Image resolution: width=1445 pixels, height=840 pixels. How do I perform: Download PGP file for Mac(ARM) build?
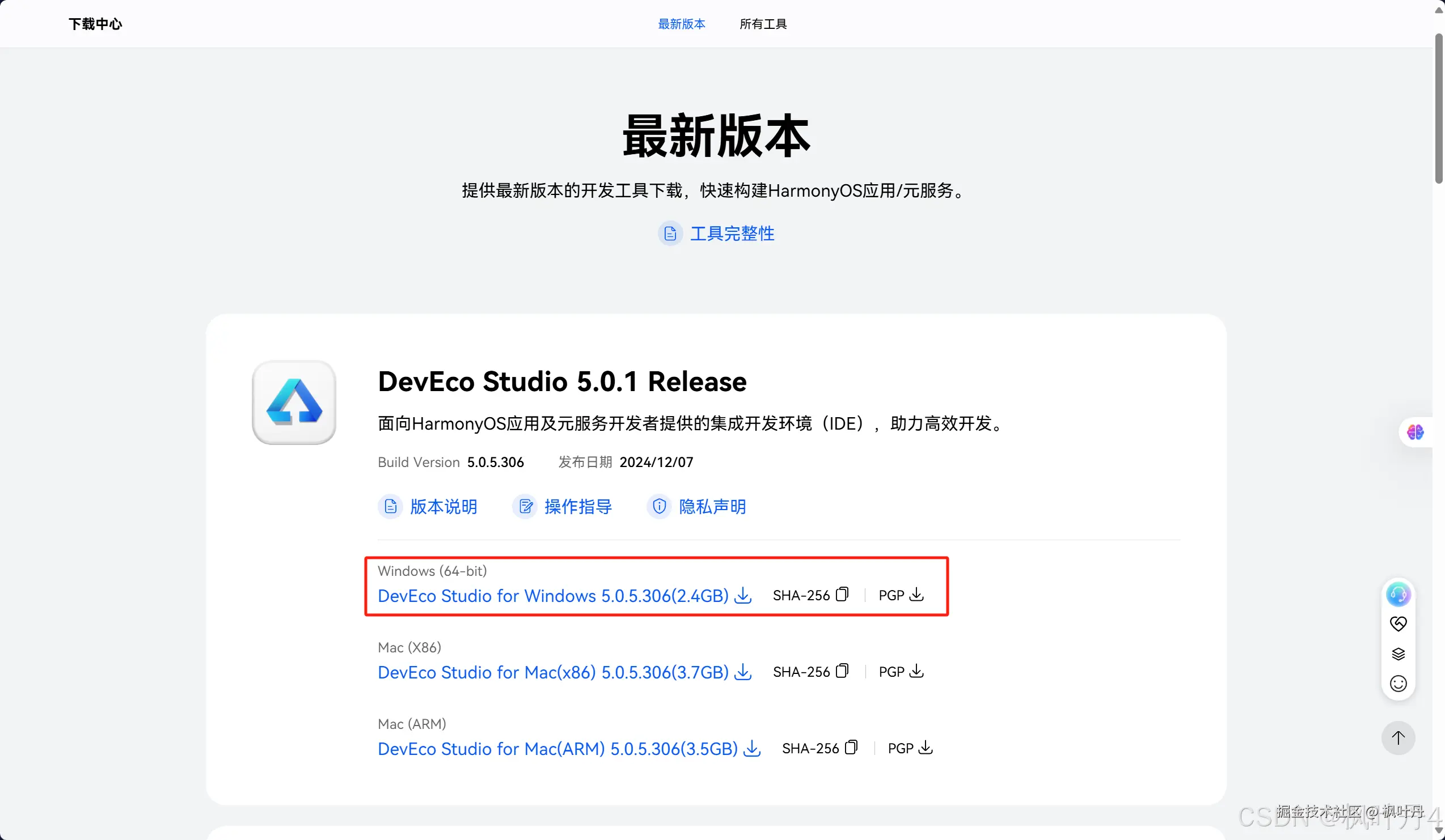coord(926,747)
